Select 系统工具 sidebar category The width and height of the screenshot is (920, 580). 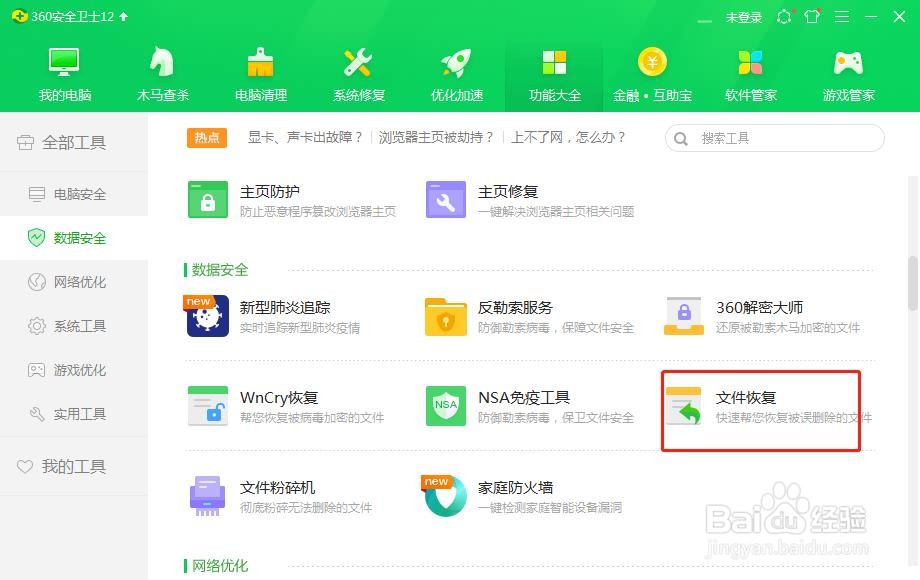click(74, 326)
